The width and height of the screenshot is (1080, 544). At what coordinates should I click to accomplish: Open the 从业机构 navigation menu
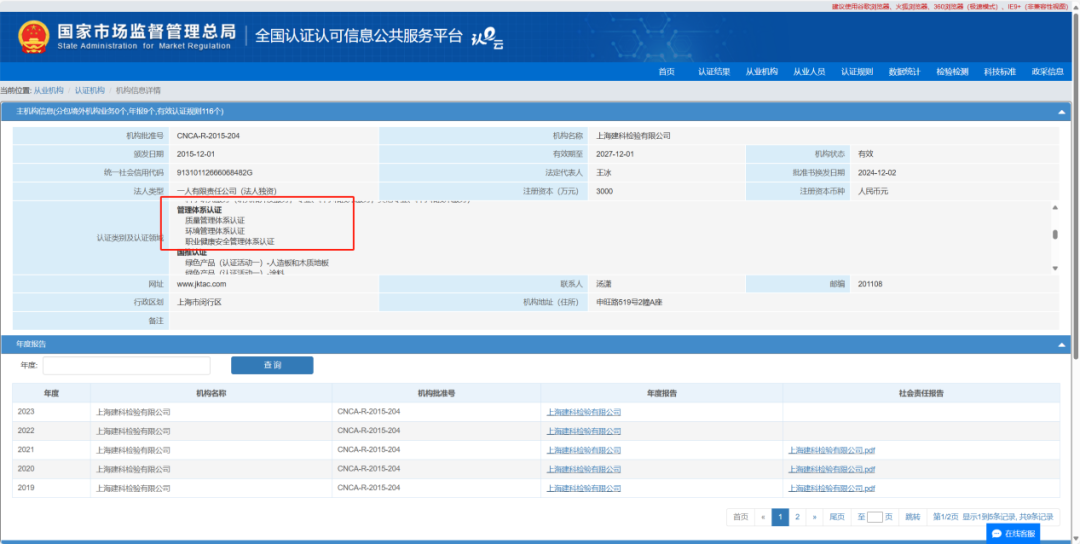(761, 72)
